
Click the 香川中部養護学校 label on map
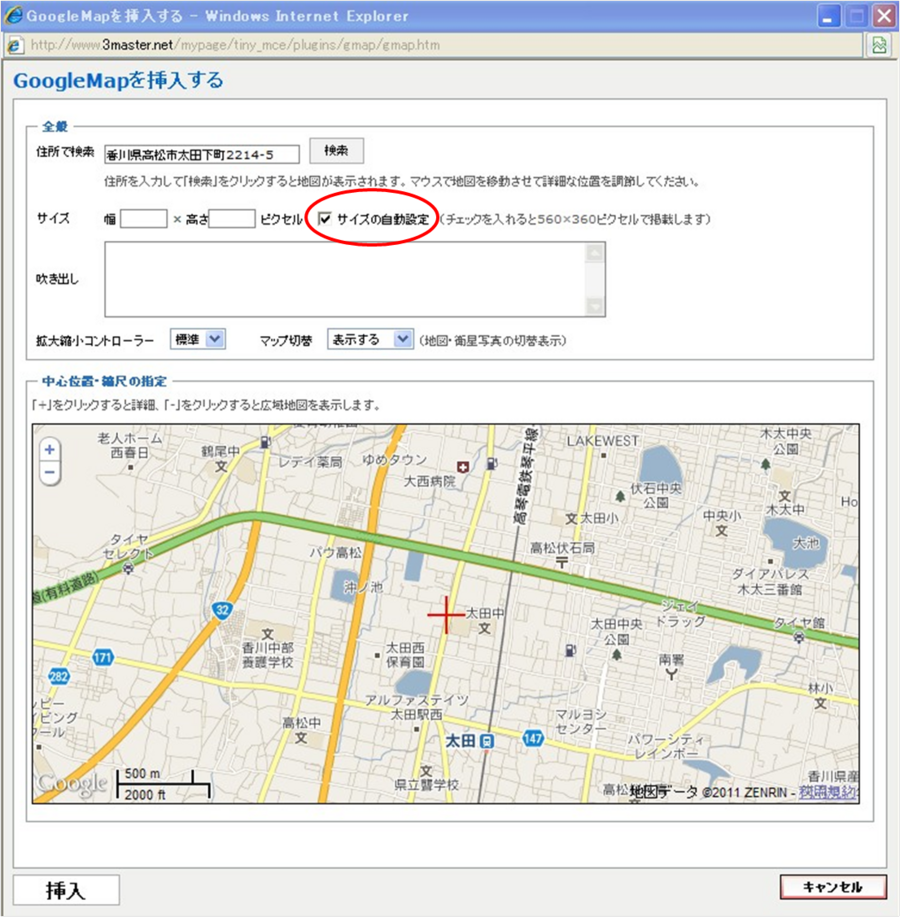pos(268,655)
